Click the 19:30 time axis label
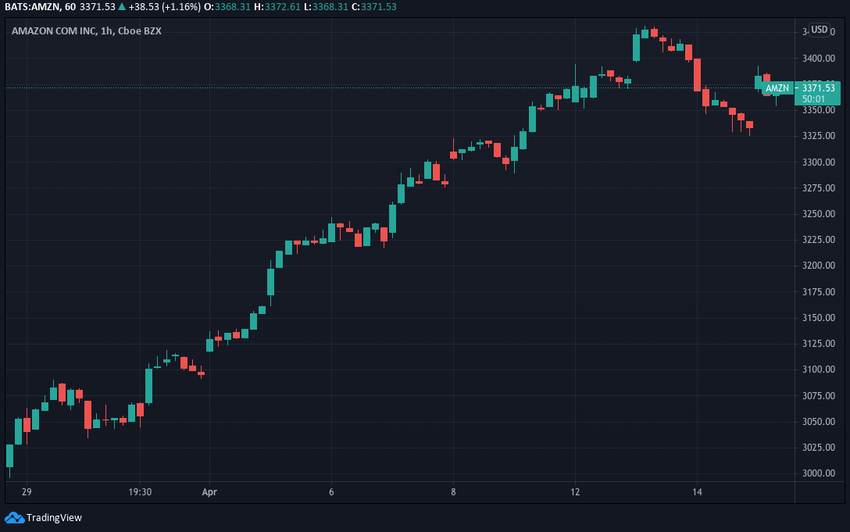The height and width of the screenshot is (532, 850). click(140, 492)
